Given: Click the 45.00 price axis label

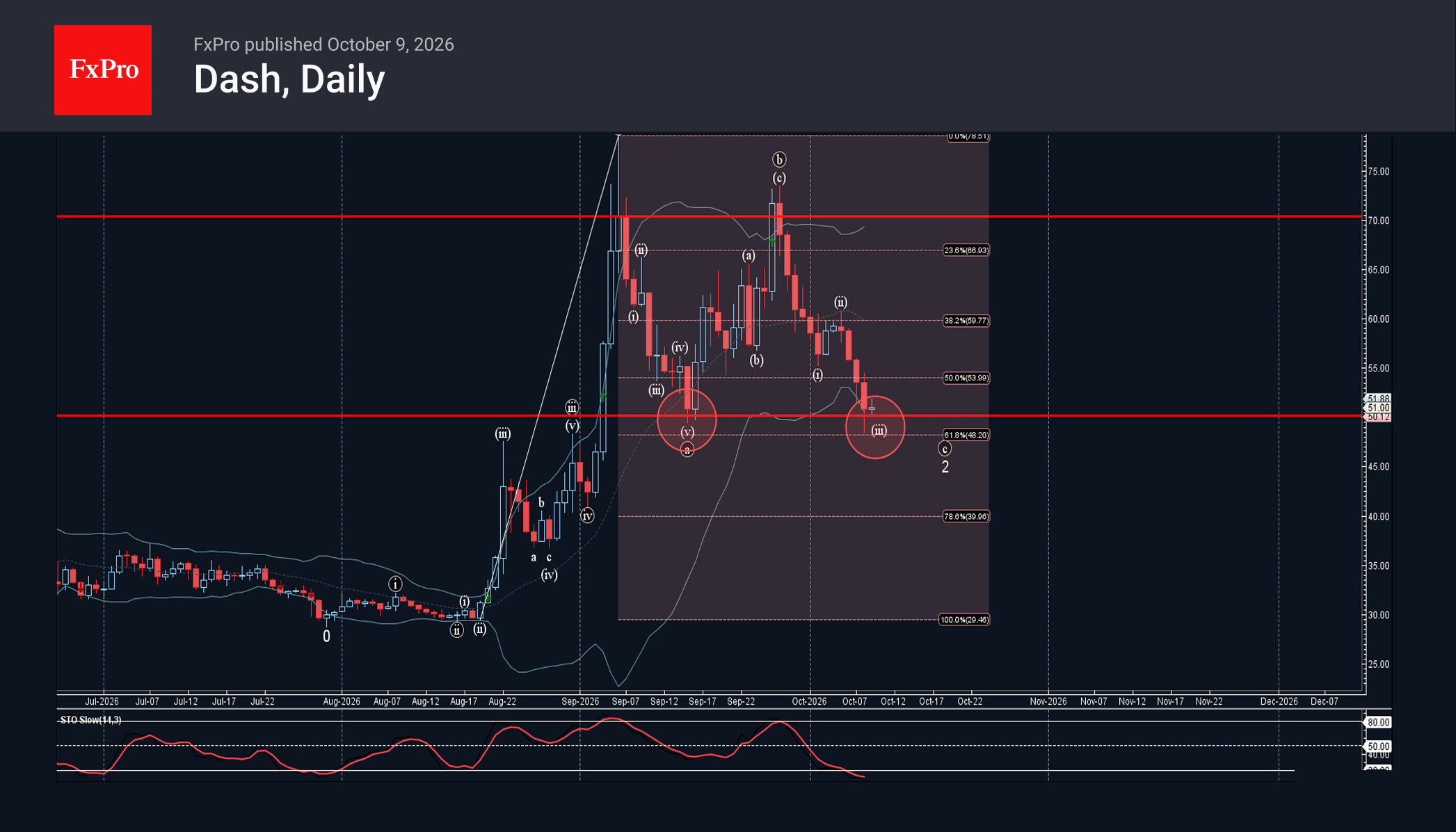Looking at the screenshot, I should pos(1378,467).
